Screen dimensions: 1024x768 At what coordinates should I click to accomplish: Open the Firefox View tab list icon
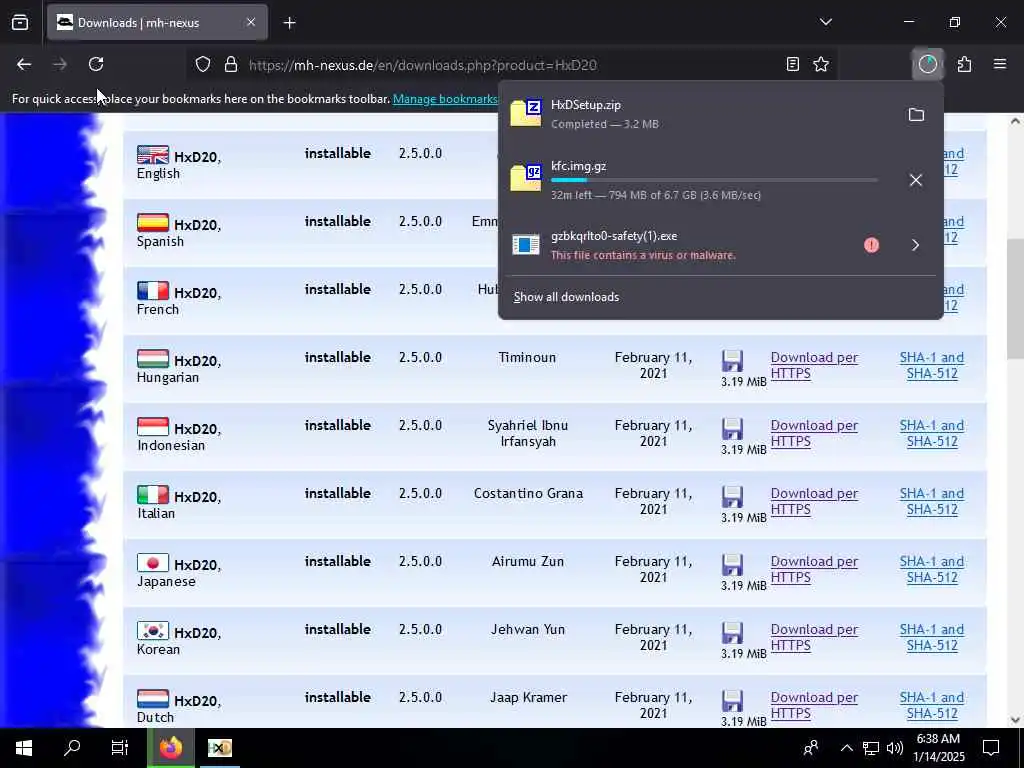pyautogui.click(x=20, y=23)
